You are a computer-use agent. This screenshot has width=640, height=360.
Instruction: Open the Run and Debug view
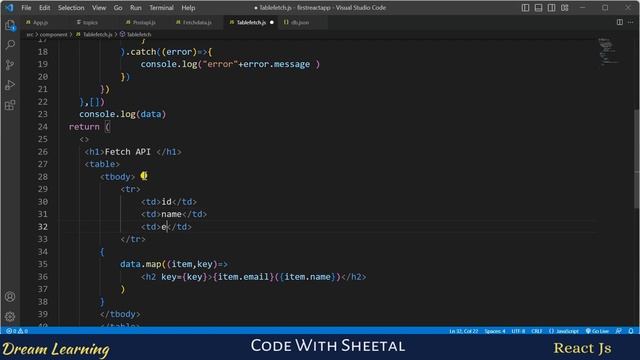pos(10,85)
